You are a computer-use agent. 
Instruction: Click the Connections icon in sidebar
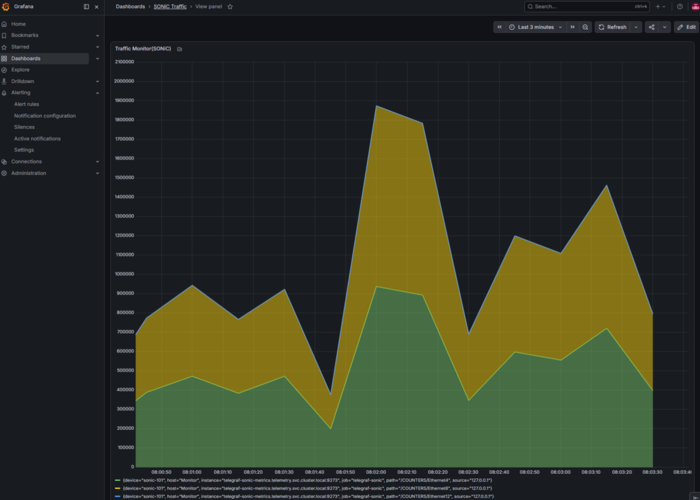pyautogui.click(x=4, y=162)
